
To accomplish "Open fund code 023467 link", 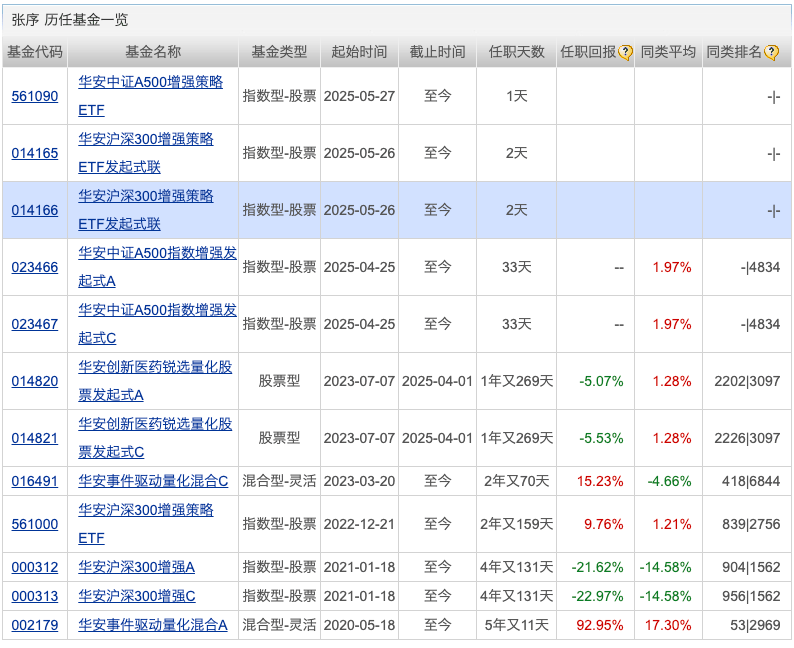I will (x=35, y=325).
